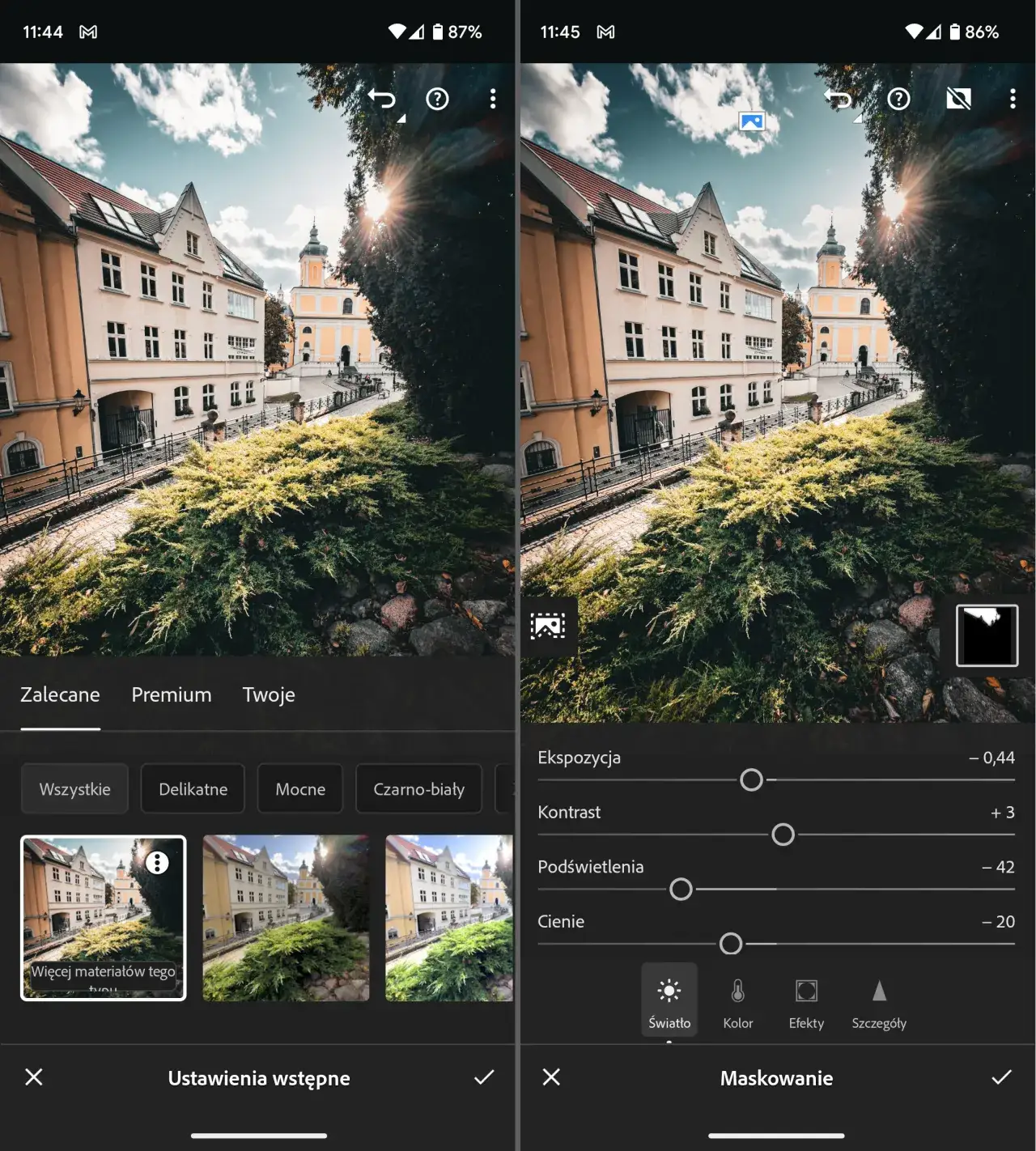Image resolution: width=1036 pixels, height=1151 pixels.
Task: Tap the sky mask pin on photo
Action: [x=751, y=121]
